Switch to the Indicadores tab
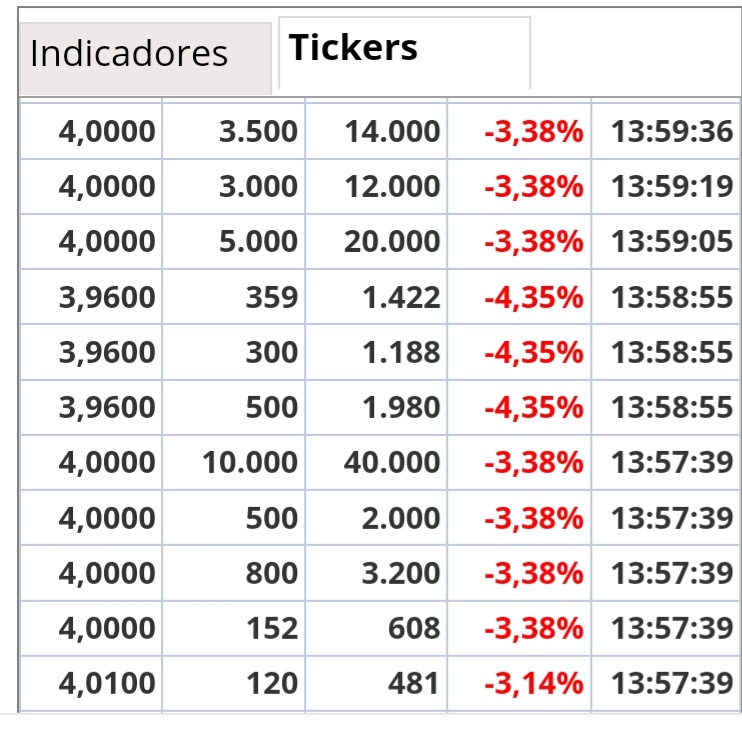 (x=145, y=58)
